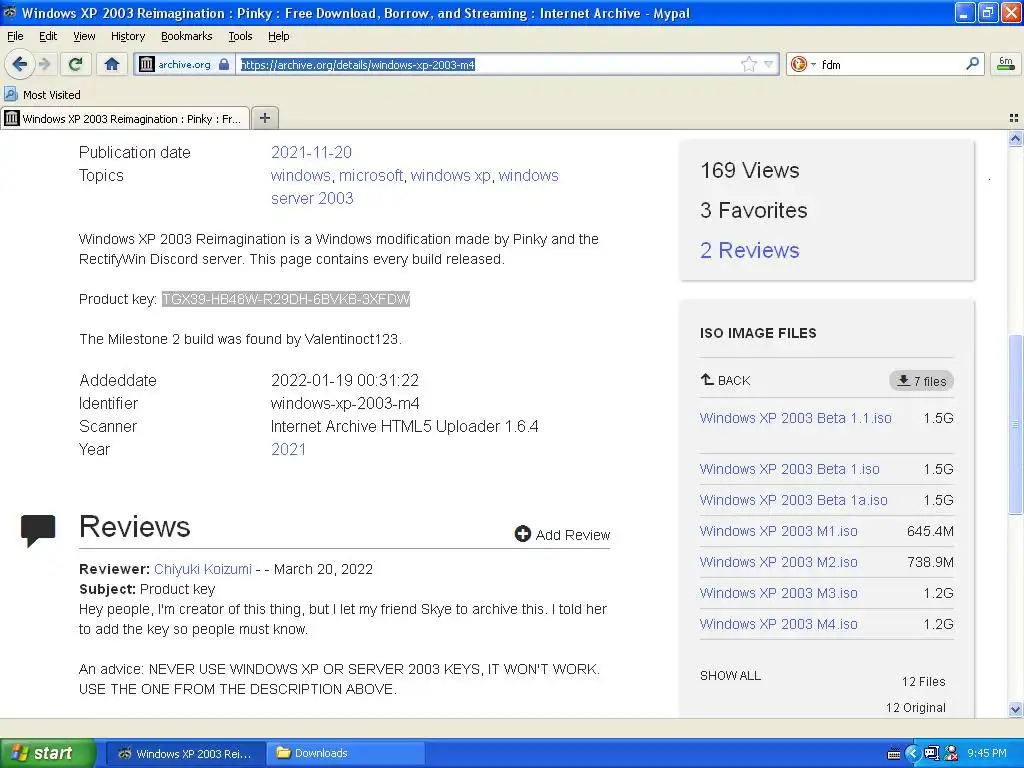
Task: Click the user accounts tray icon
Action: 951,754
